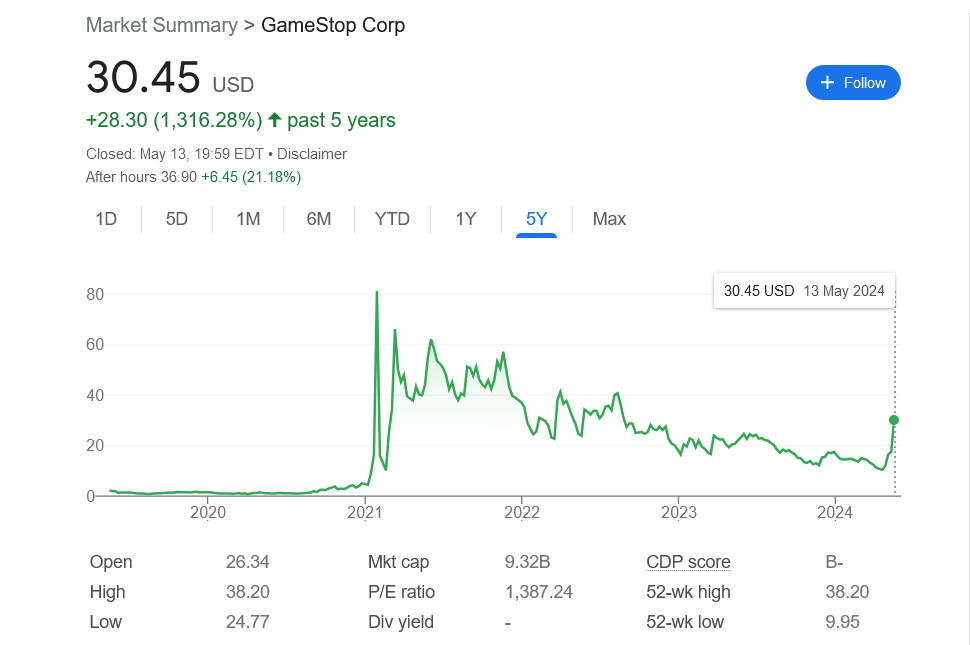The height and width of the screenshot is (645, 970).
Task: Switch chart to the 6M range
Action: [319, 219]
